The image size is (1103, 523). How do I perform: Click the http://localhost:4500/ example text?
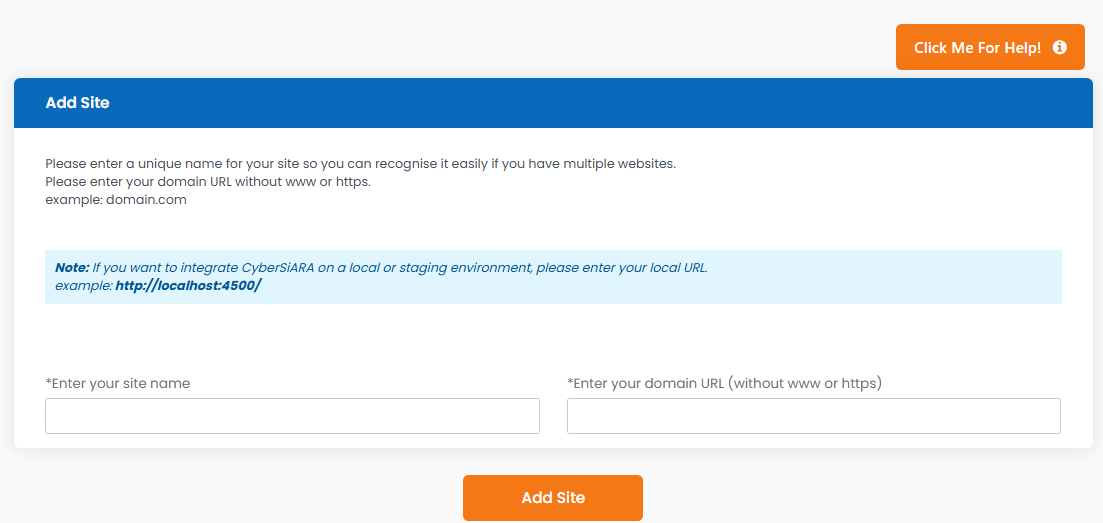coord(189,286)
